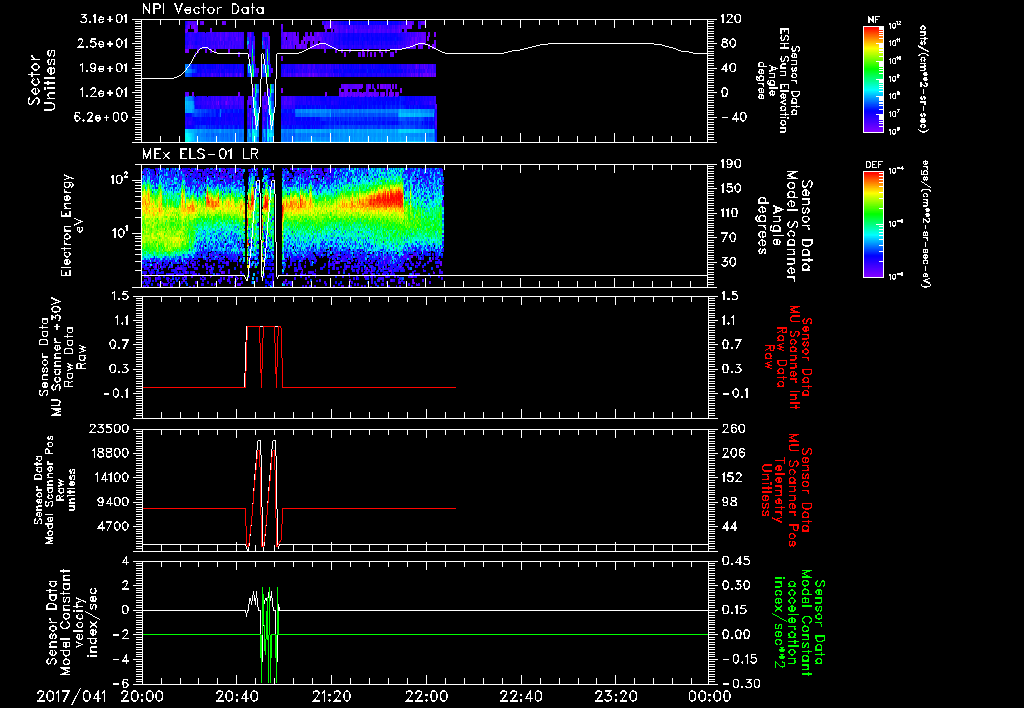Click the DEF color bar legend
Image resolution: width=1024 pixels, height=708 pixels.
(x=873, y=224)
